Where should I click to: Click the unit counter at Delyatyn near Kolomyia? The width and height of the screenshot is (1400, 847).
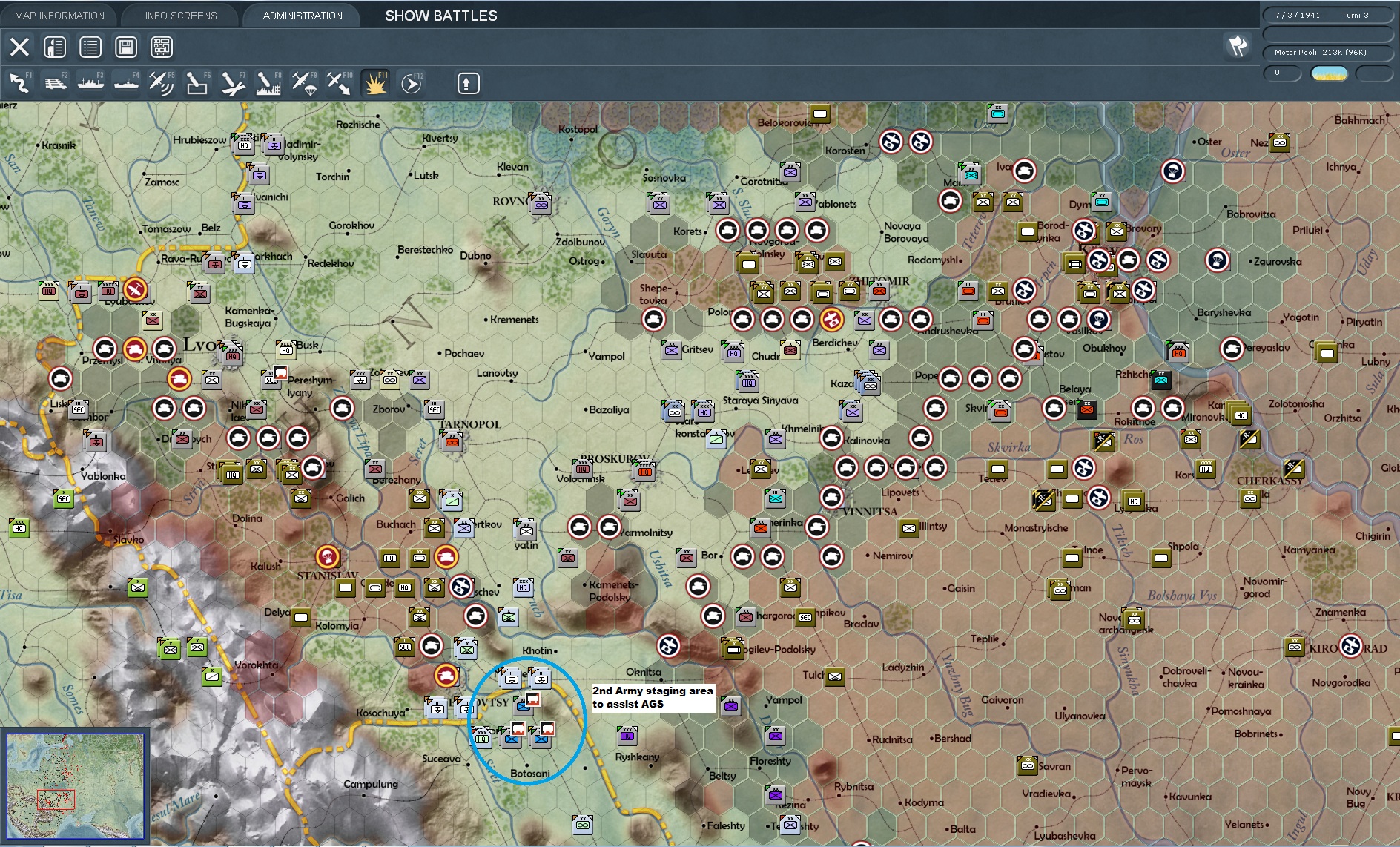coord(300,617)
